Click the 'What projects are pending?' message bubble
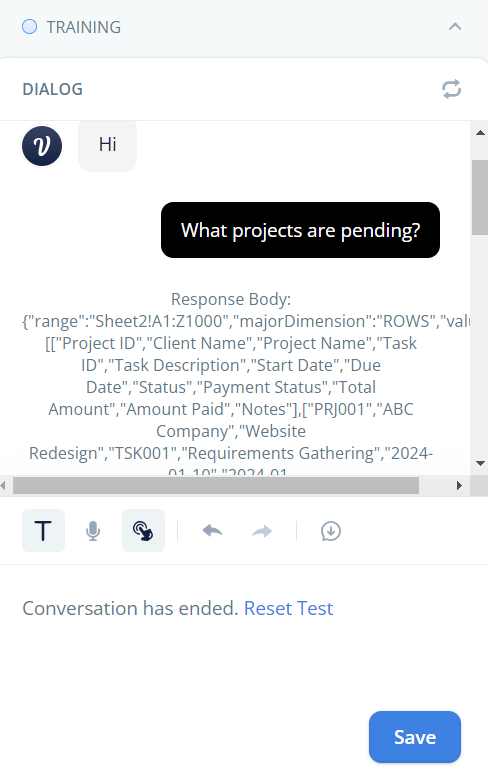The width and height of the screenshot is (488, 781). point(300,230)
